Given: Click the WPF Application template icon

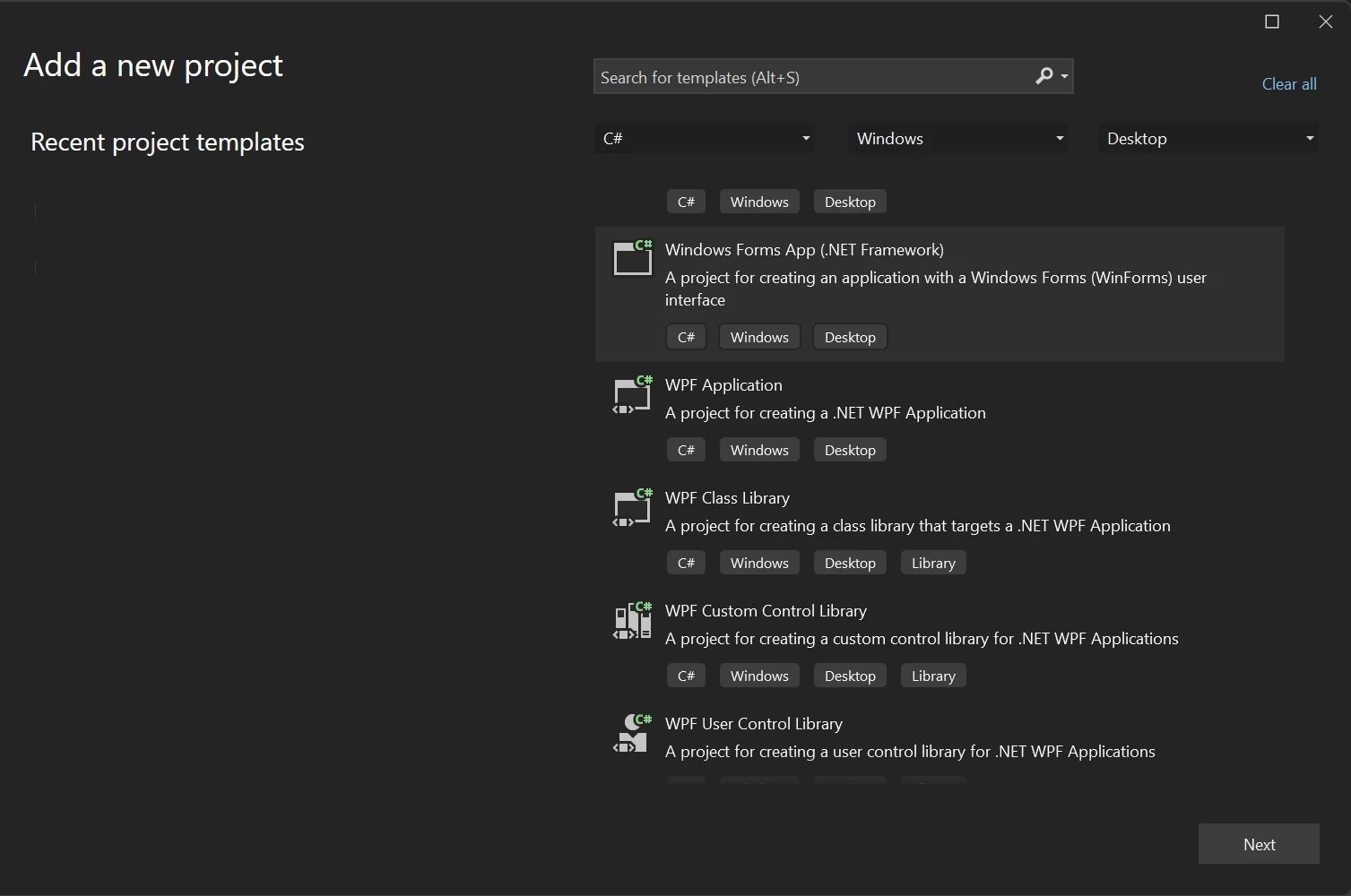Looking at the screenshot, I should pyautogui.click(x=632, y=395).
